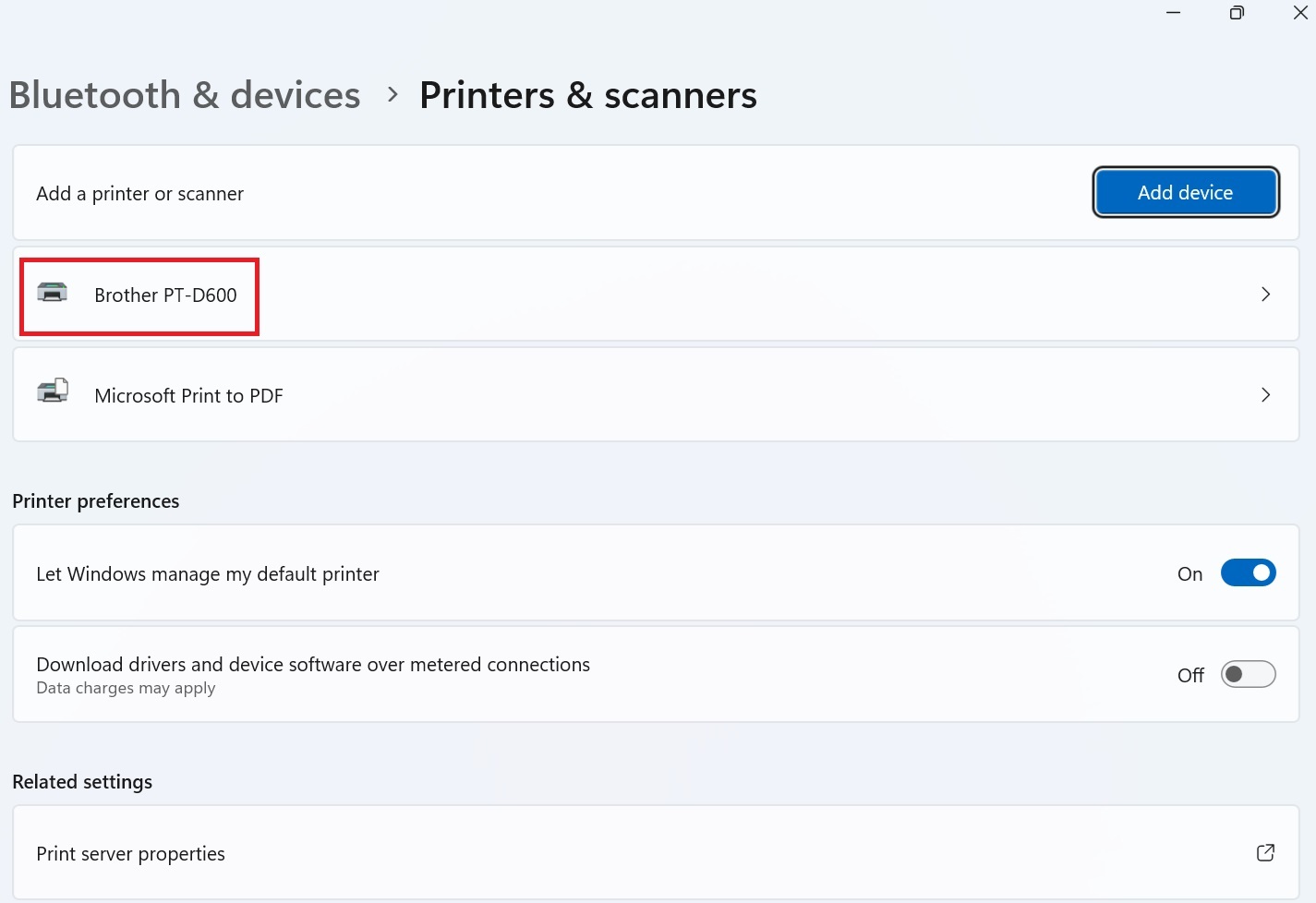This screenshot has height=903, width=1316.
Task: Go back to Bluetooth & devices
Action: point(185,95)
